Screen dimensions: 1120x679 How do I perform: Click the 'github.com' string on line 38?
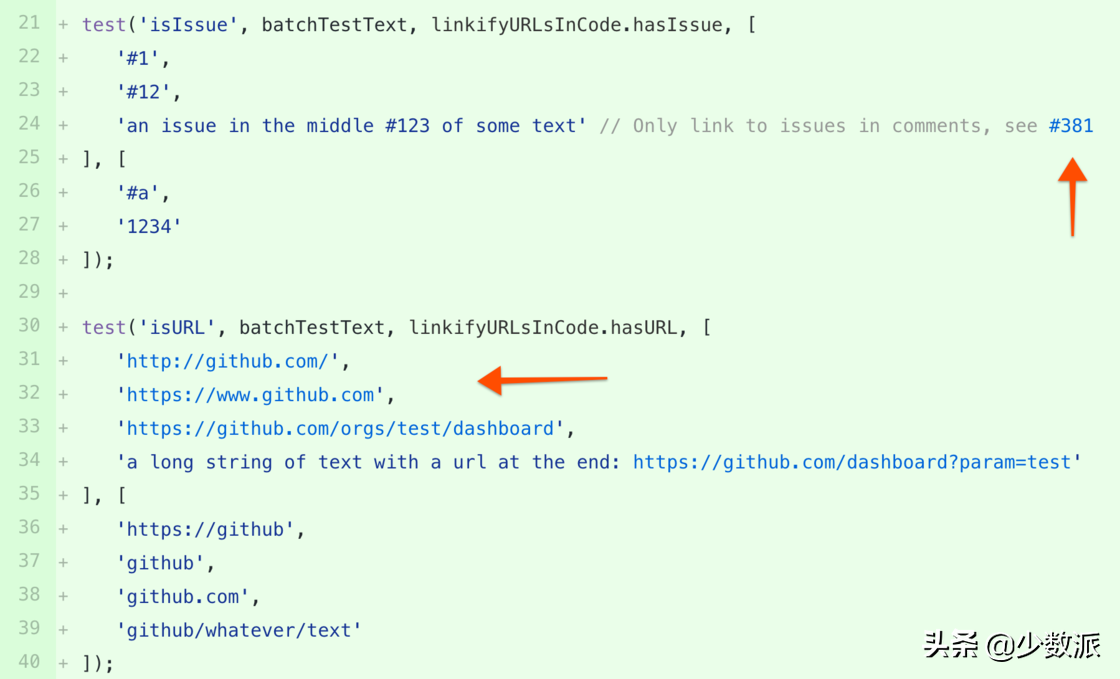coord(182,596)
